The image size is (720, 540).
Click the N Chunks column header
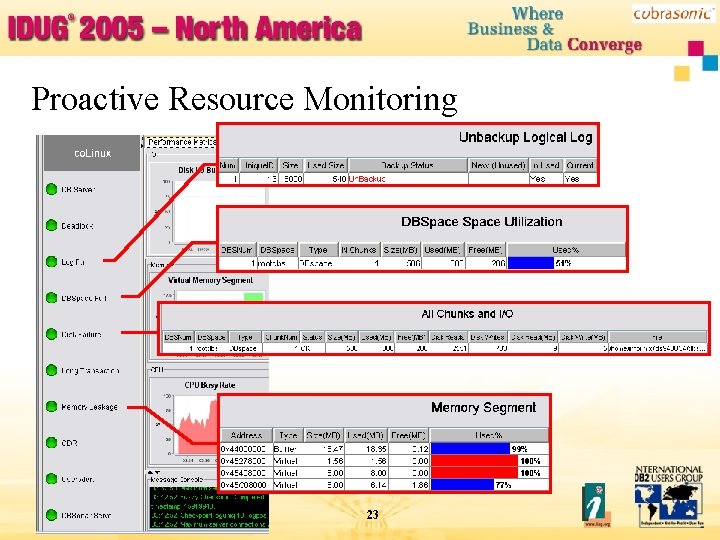click(359, 250)
